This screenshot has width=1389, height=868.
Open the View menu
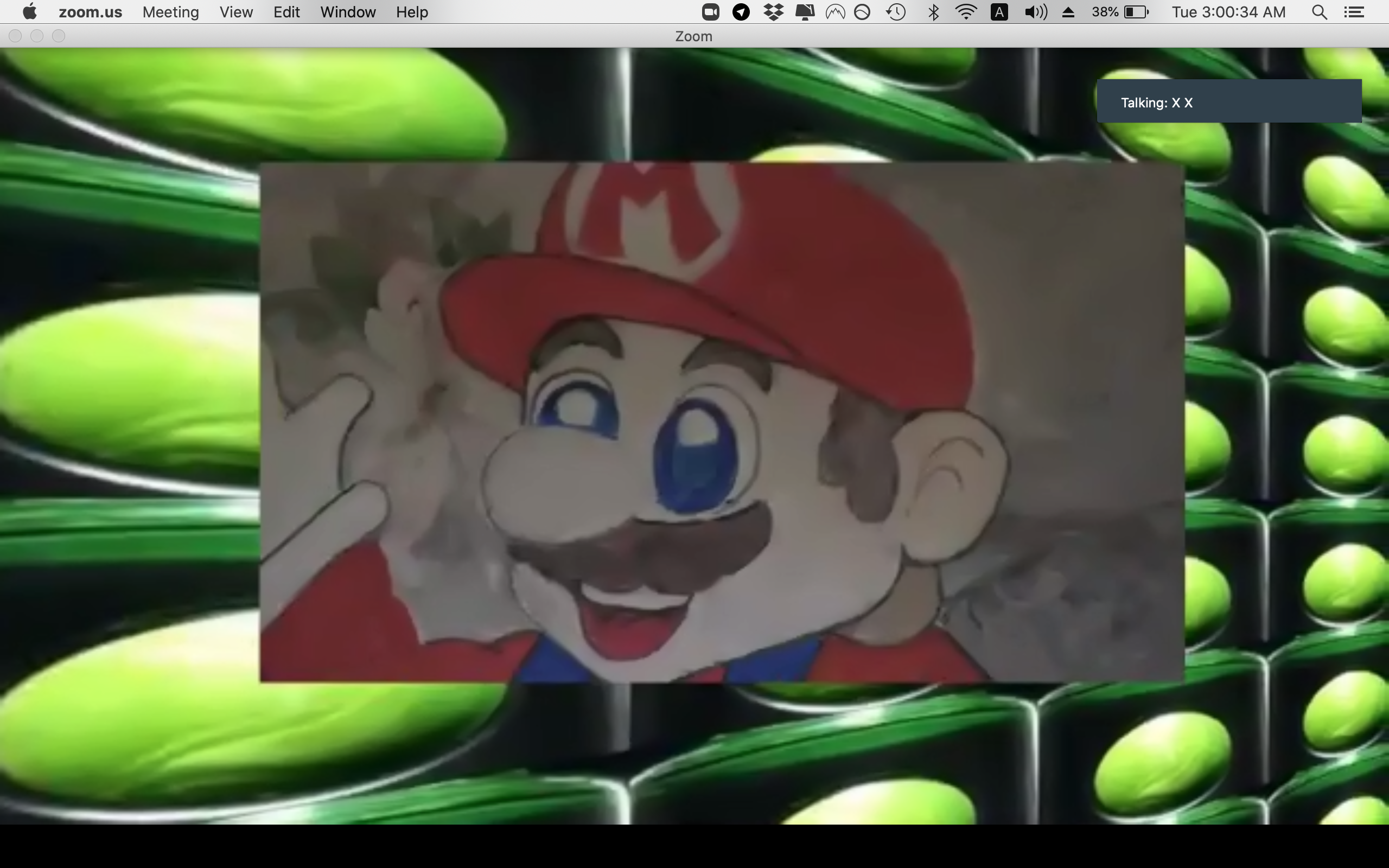236,12
